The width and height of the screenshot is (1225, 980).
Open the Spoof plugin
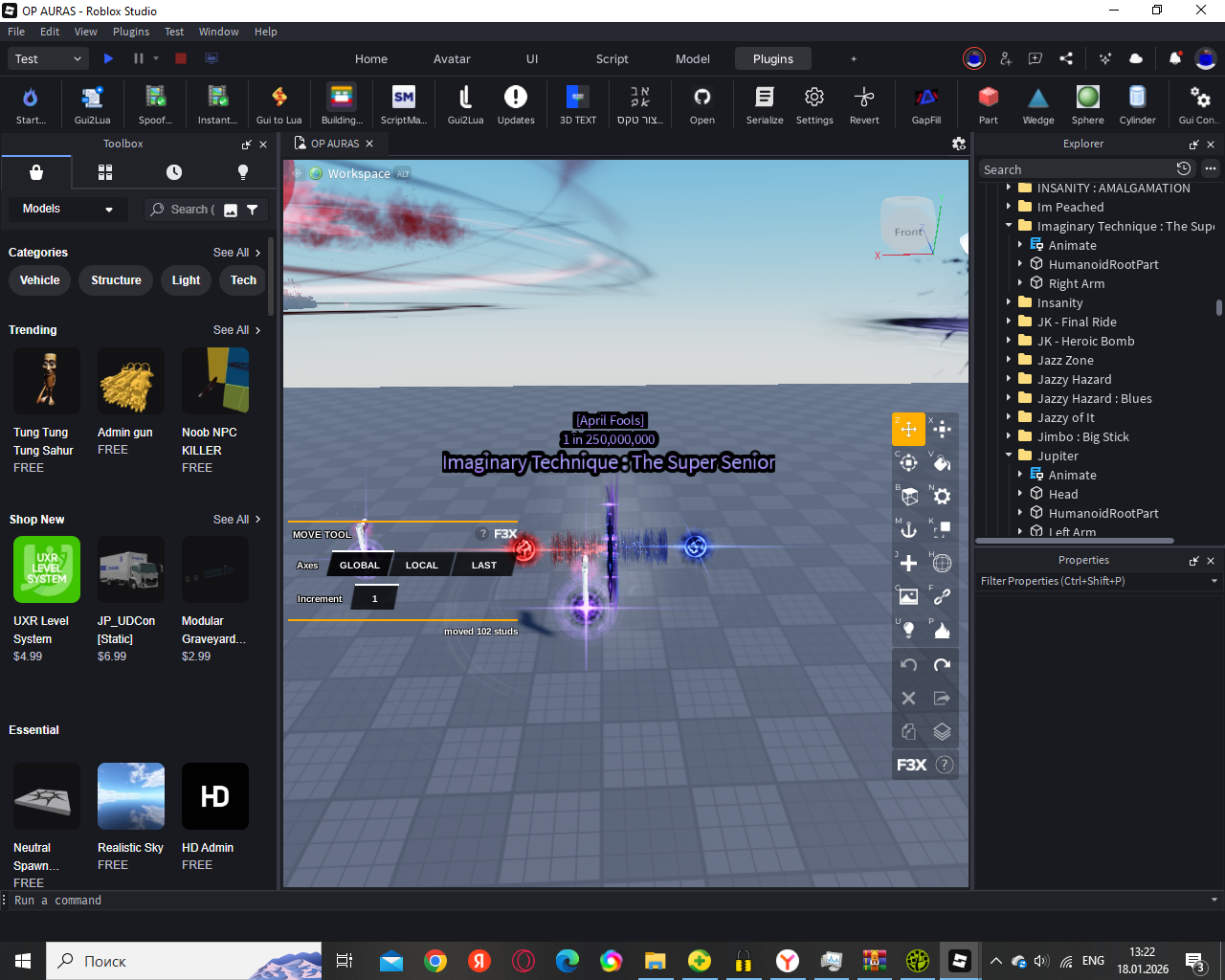point(155,103)
